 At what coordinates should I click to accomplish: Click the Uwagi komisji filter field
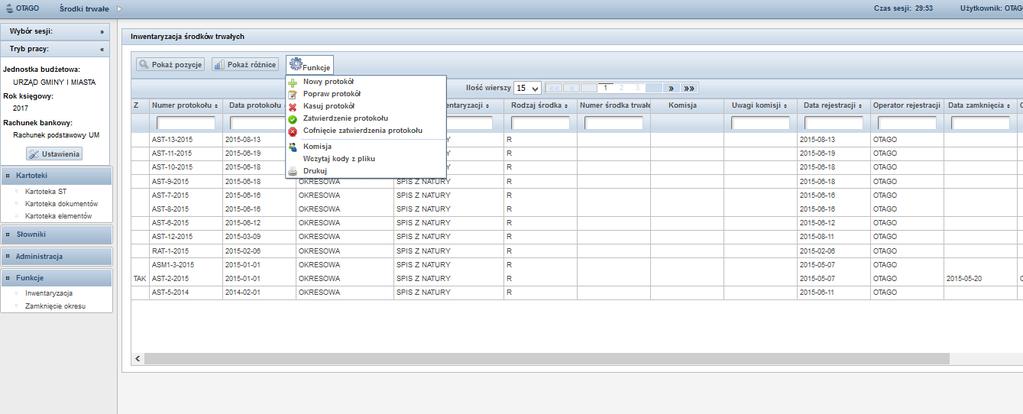[760, 123]
